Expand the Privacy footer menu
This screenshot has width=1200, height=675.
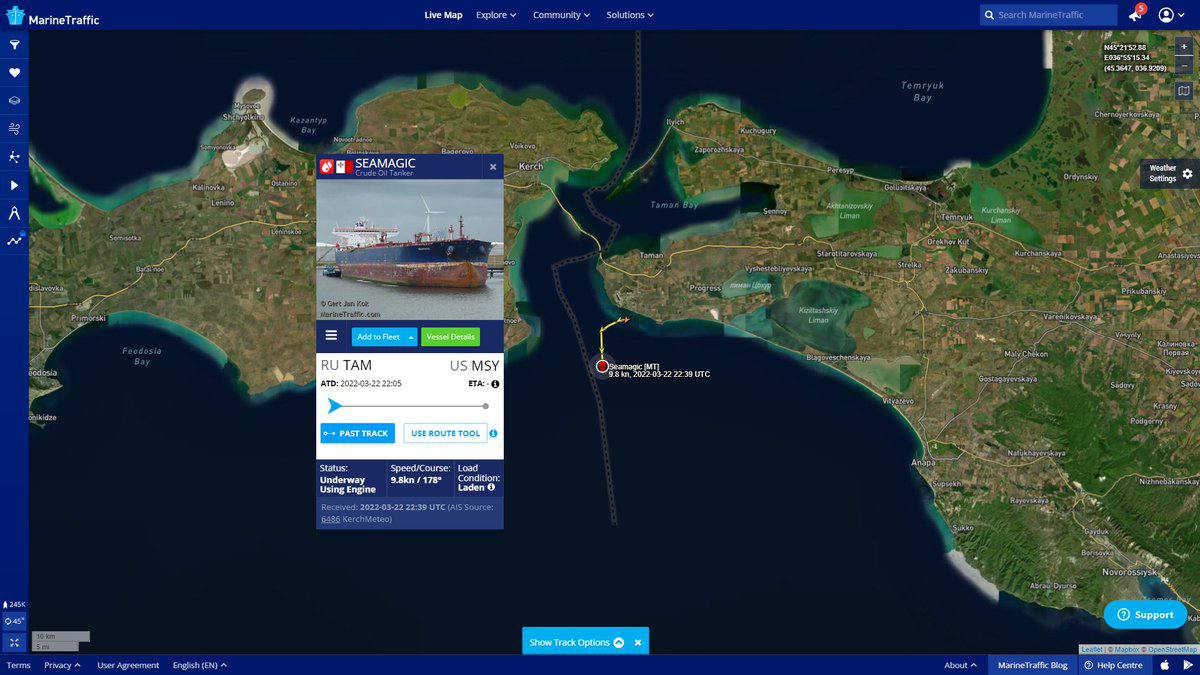point(62,665)
